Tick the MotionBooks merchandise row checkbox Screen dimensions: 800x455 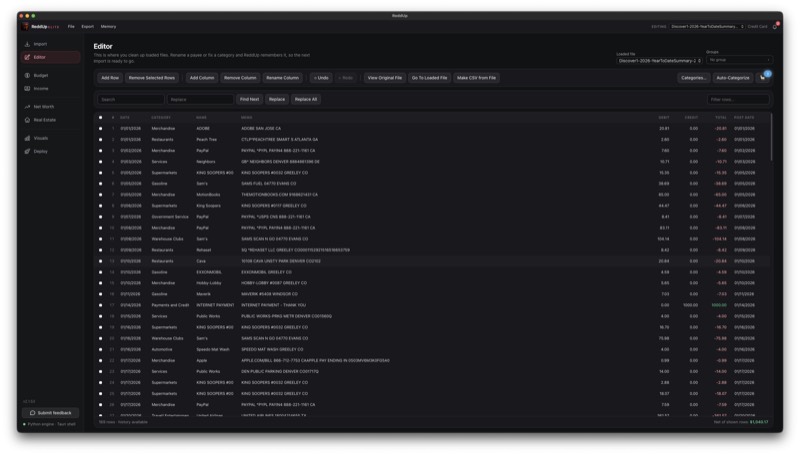coord(101,195)
